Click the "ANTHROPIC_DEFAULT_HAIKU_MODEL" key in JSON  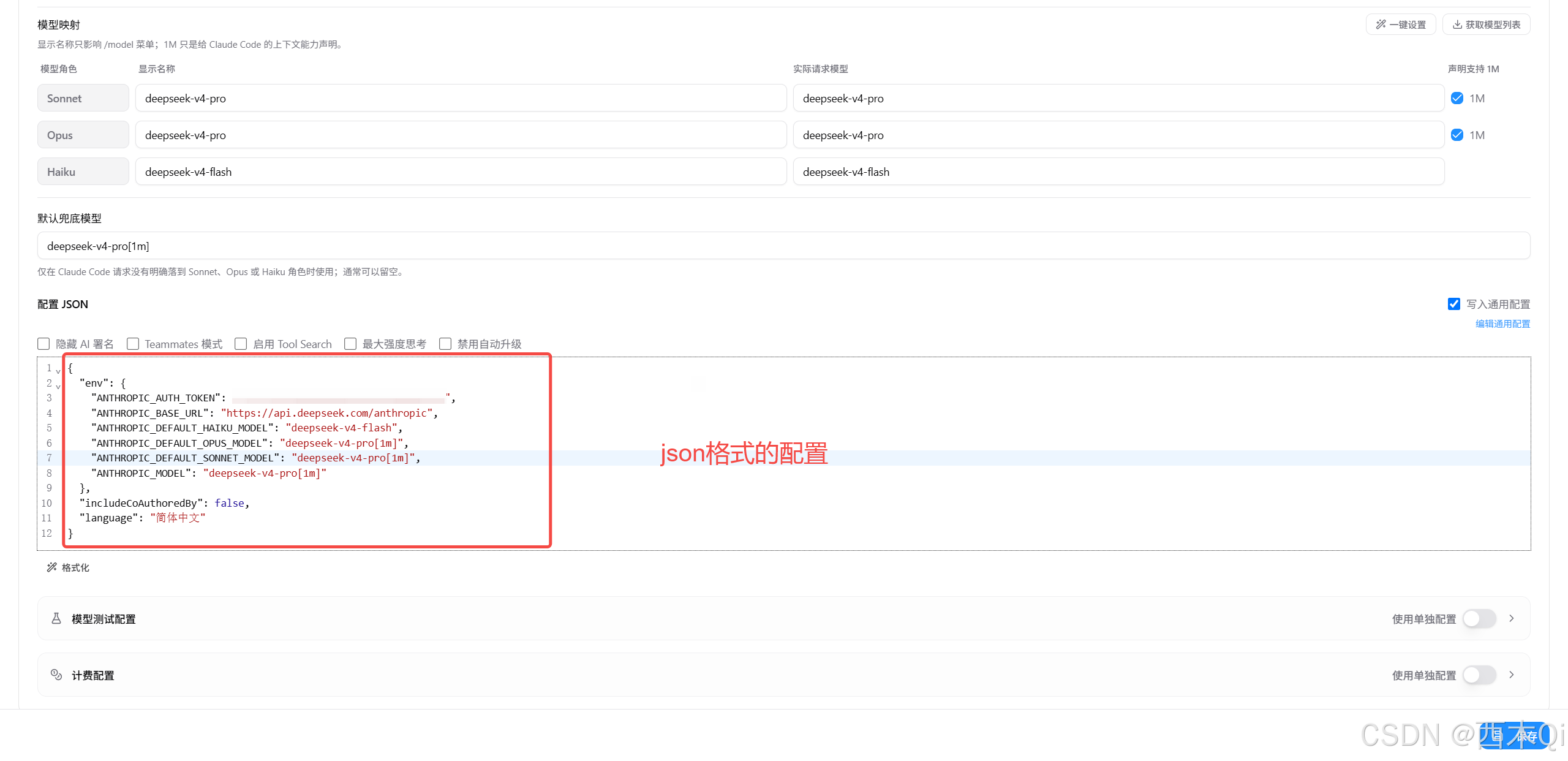click(x=182, y=428)
